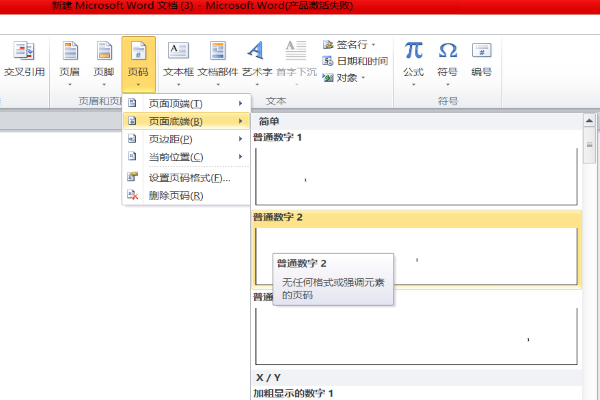600x400 pixels.
Task: Open the 当前位置(C) submenu
Action: click(x=187, y=156)
